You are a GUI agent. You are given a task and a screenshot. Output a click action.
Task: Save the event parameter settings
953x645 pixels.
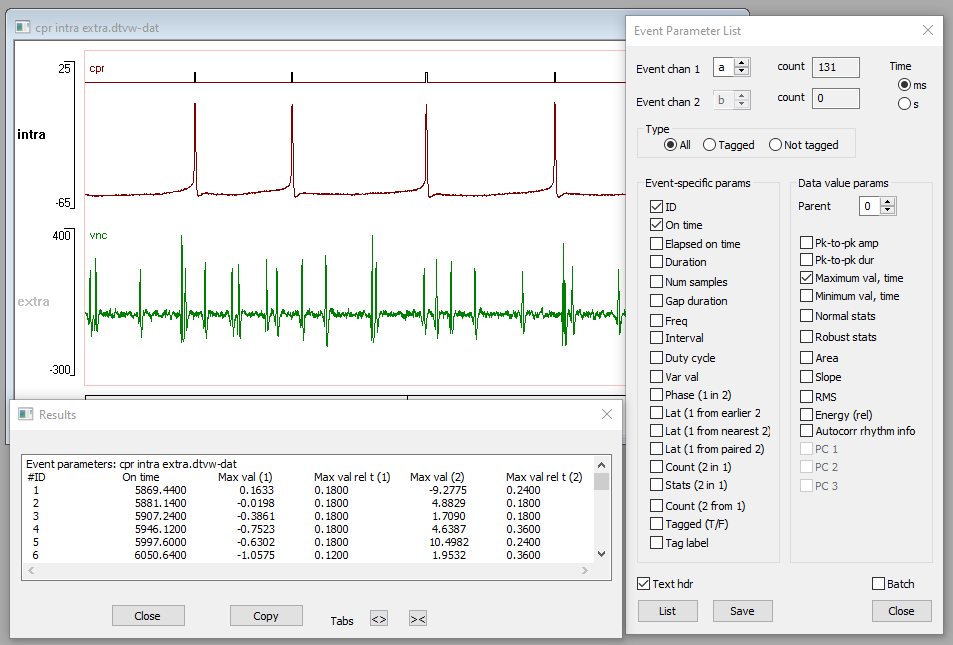(742, 610)
